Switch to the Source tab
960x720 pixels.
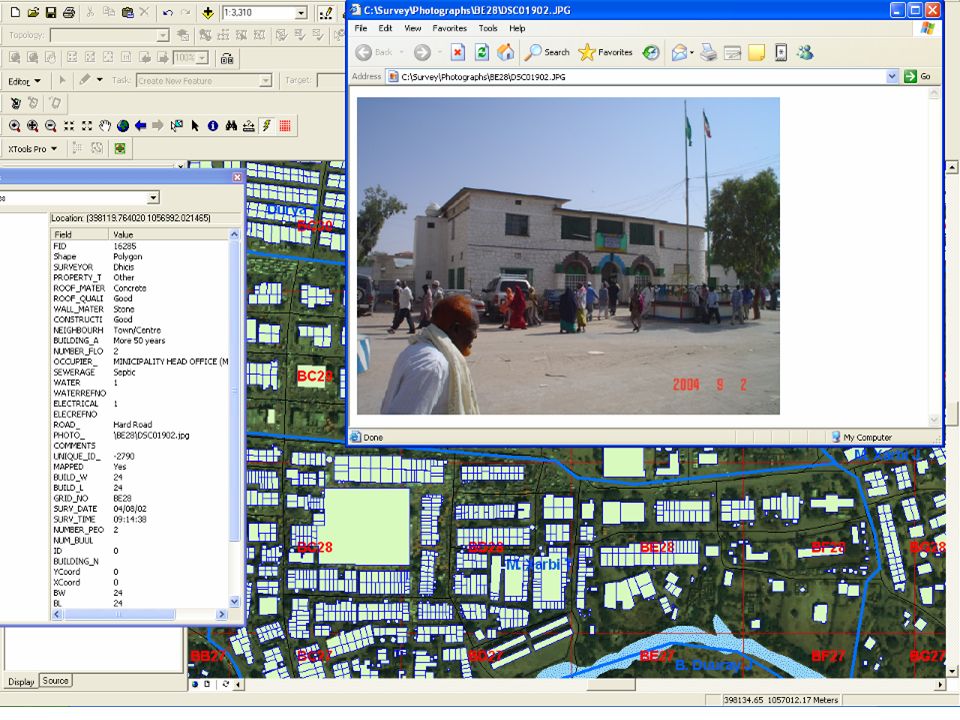(x=55, y=681)
